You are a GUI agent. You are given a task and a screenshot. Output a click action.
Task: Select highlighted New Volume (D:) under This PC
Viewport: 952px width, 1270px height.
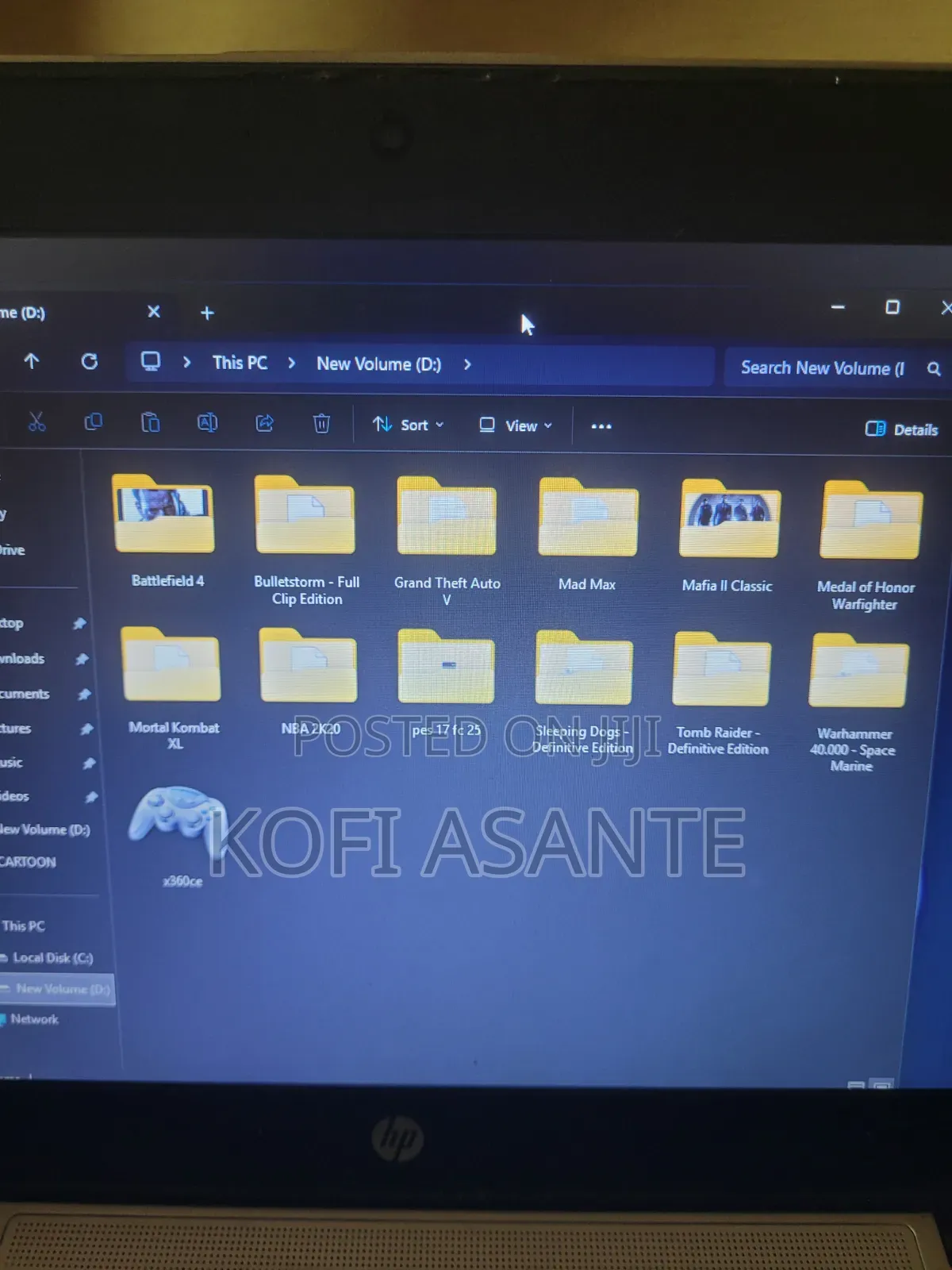click(x=57, y=989)
